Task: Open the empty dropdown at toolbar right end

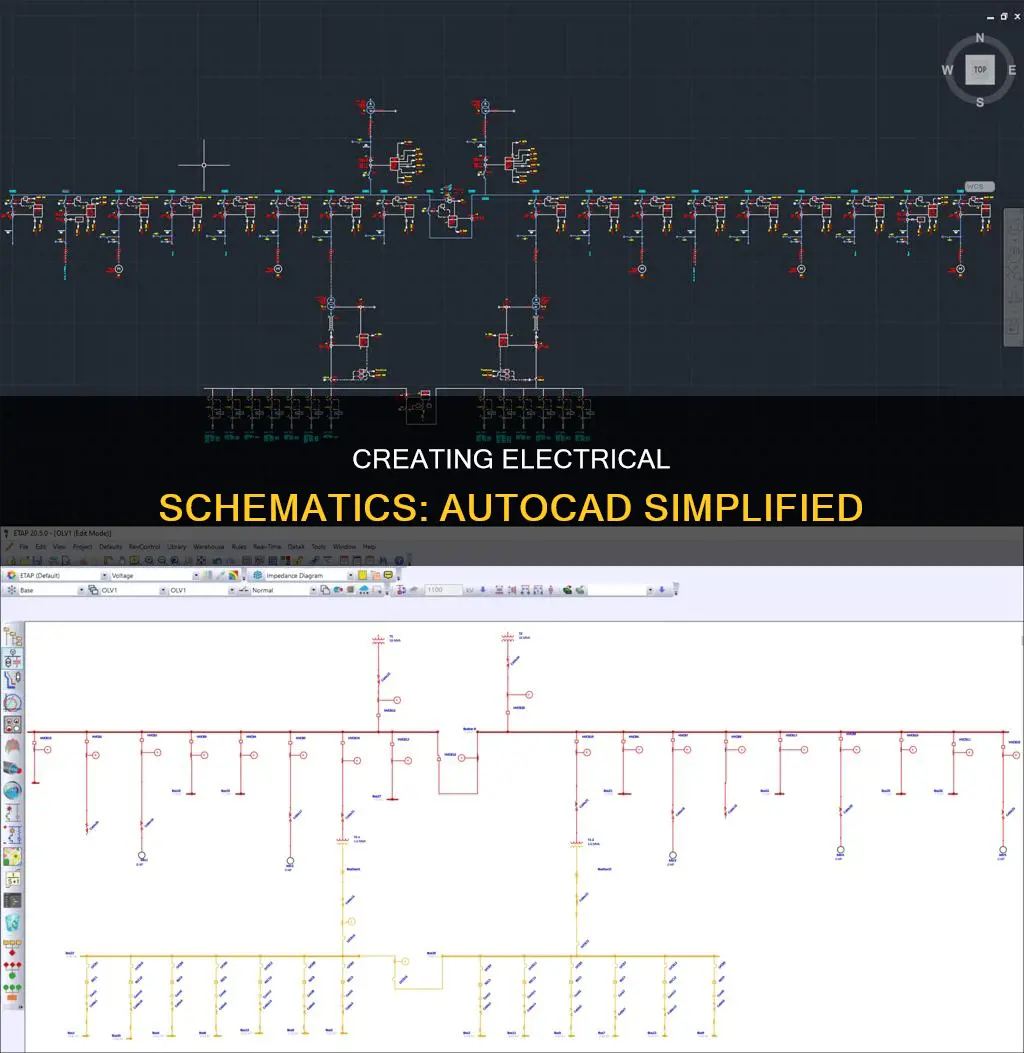Action: [x=649, y=590]
